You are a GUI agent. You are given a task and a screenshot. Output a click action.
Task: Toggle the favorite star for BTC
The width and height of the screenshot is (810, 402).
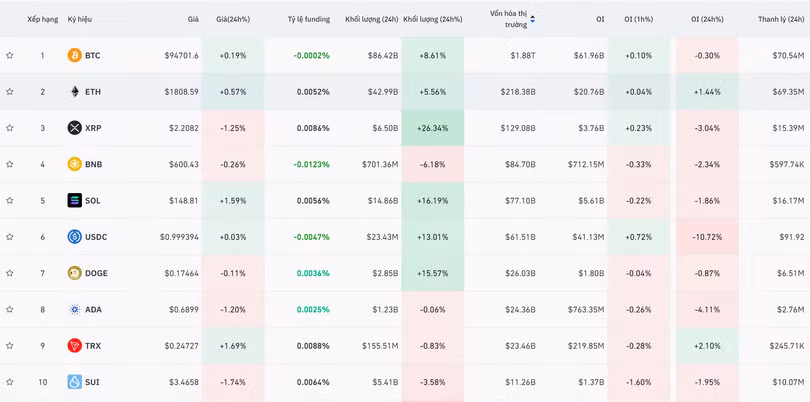click(x=10, y=55)
